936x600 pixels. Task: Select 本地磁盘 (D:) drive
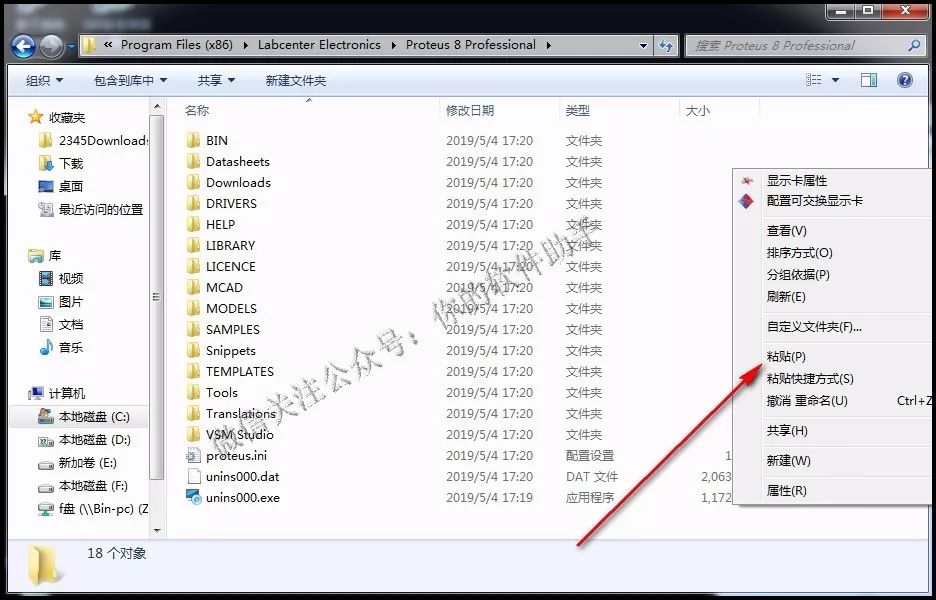click(x=84, y=440)
